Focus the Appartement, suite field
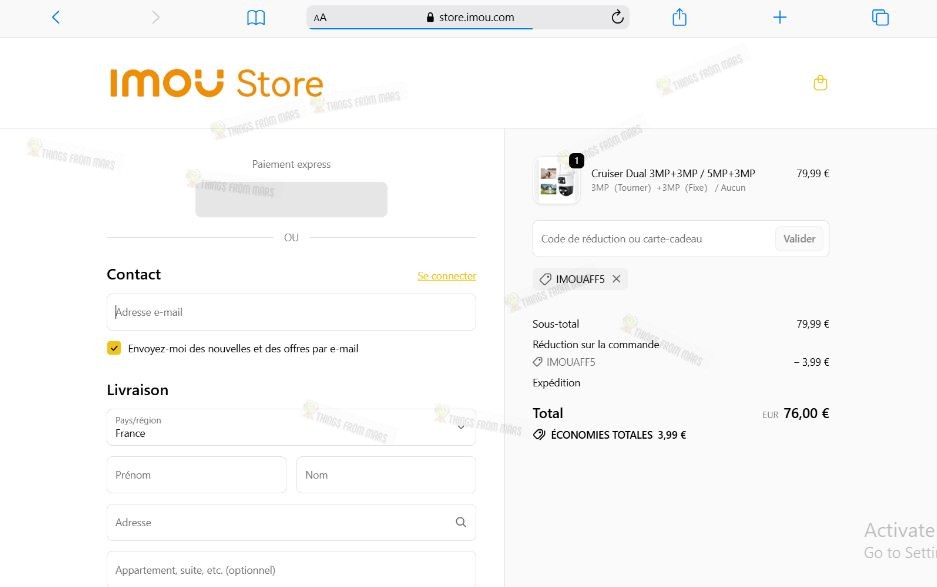Image resolution: width=937 pixels, height=587 pixels. point(291,570)
